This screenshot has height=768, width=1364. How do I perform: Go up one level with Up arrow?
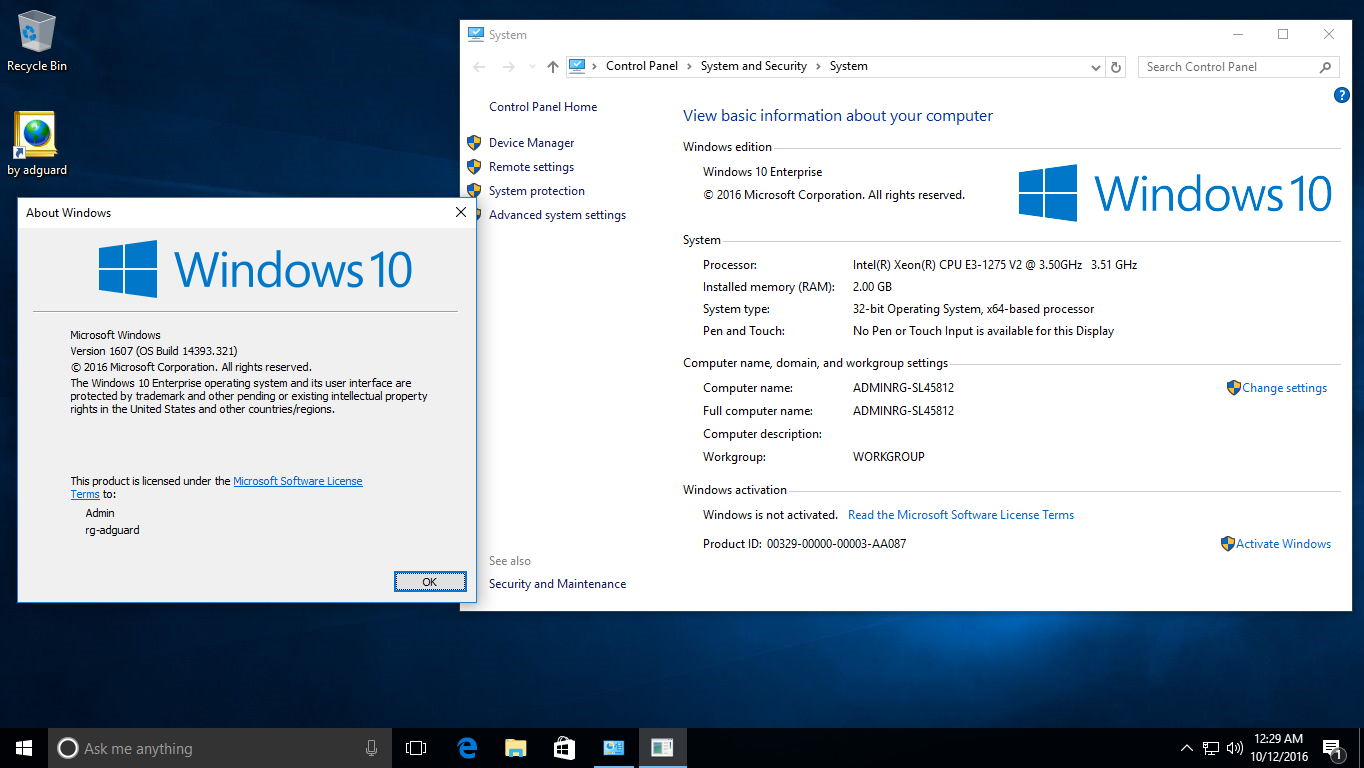(x=552, y=67)
